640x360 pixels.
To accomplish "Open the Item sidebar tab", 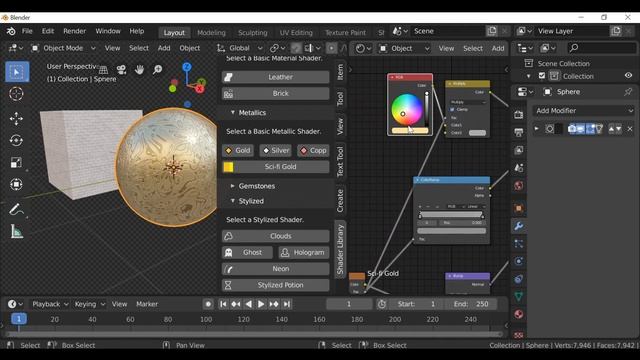I will (x=340, y=72).
